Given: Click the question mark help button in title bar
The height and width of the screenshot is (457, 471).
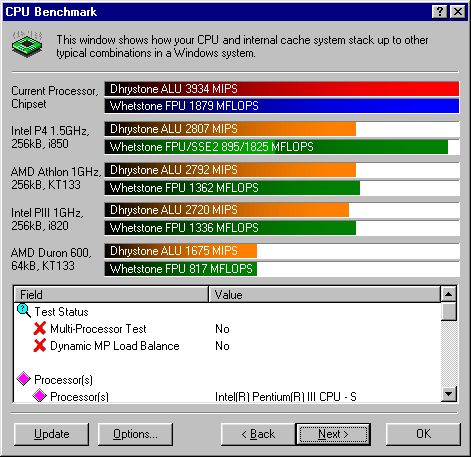Looking at the screenshot, I should [x=440, y=12].
